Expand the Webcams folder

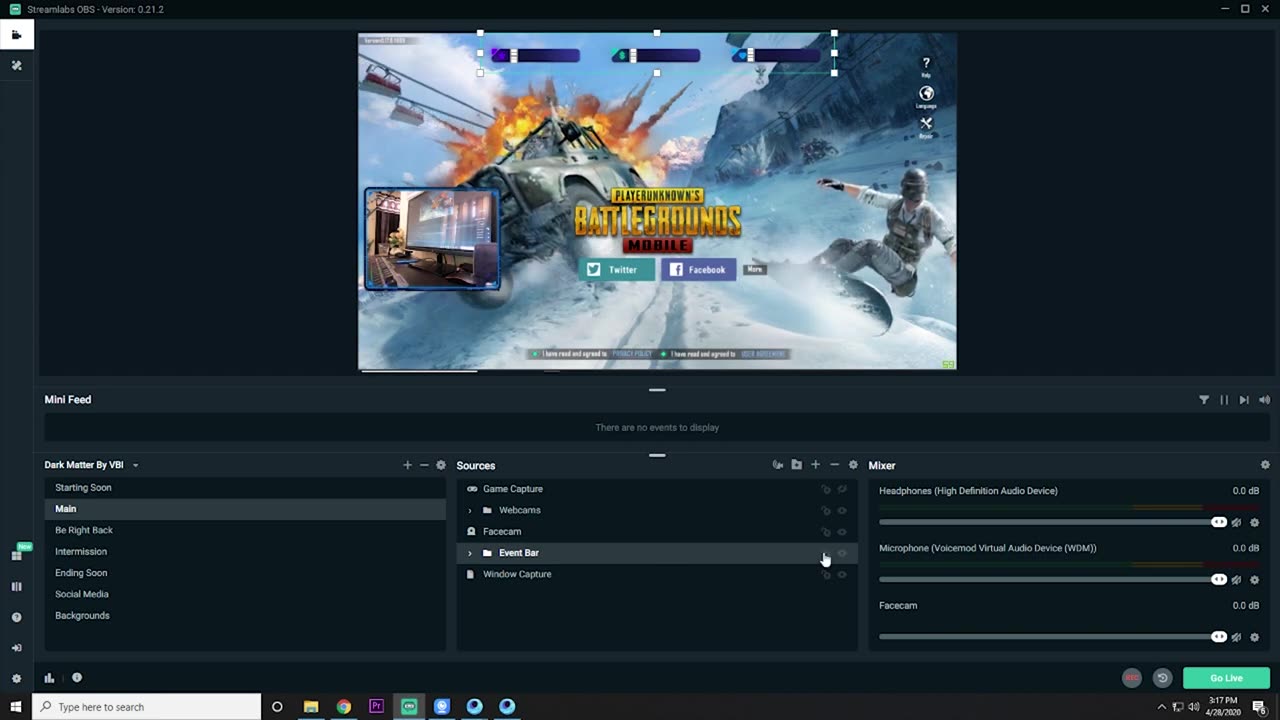[x=470, y=510]
